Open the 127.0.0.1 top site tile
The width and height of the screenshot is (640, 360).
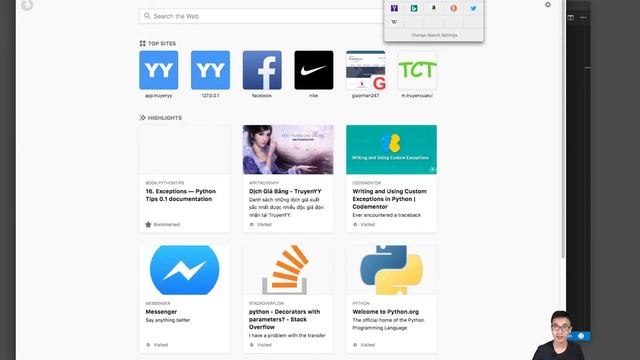point(210,70)
